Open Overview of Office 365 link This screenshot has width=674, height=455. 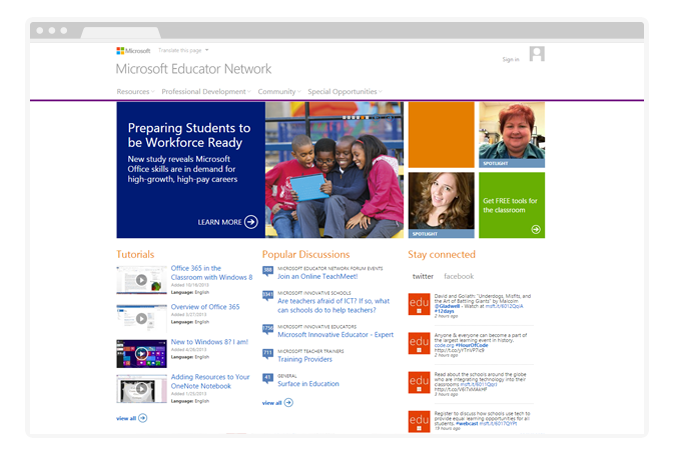coord(205,307)
